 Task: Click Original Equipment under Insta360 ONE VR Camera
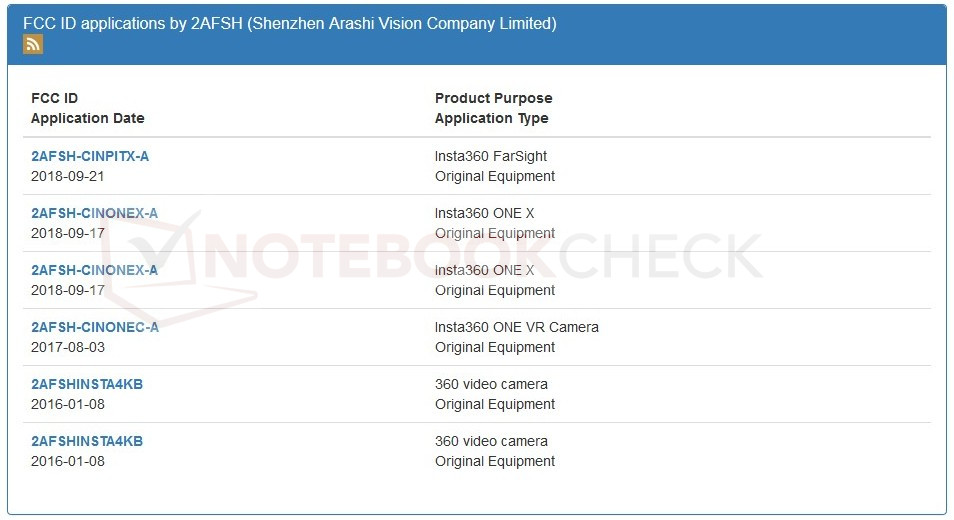494,347
